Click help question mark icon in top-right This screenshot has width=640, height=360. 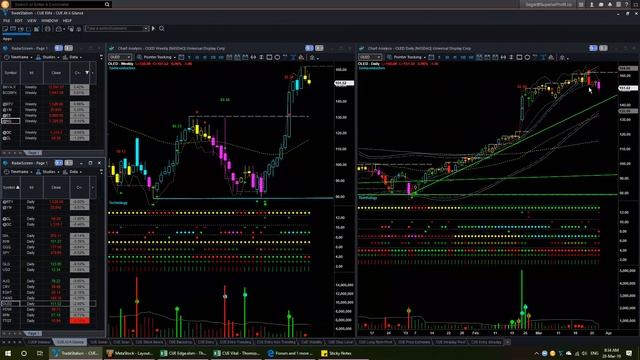626,4
